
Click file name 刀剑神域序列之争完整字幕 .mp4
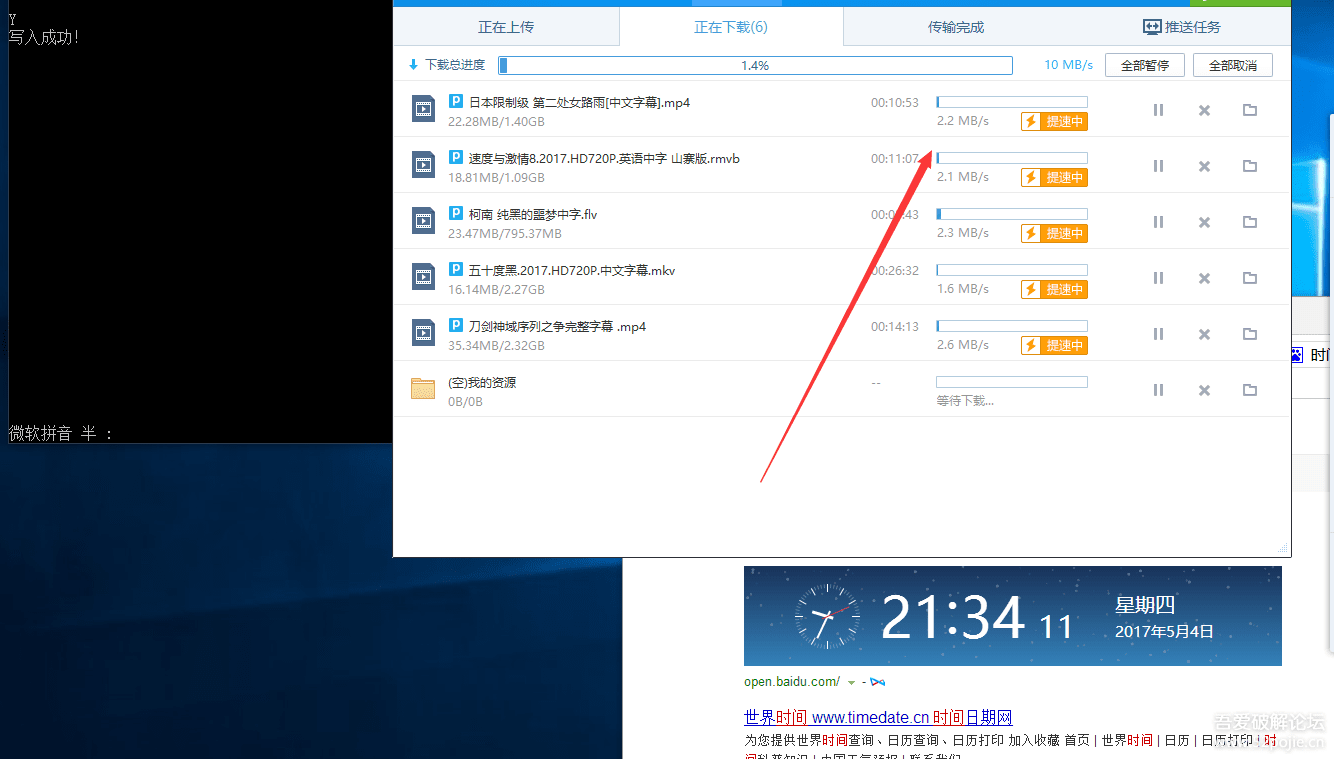tap(557, 326)
